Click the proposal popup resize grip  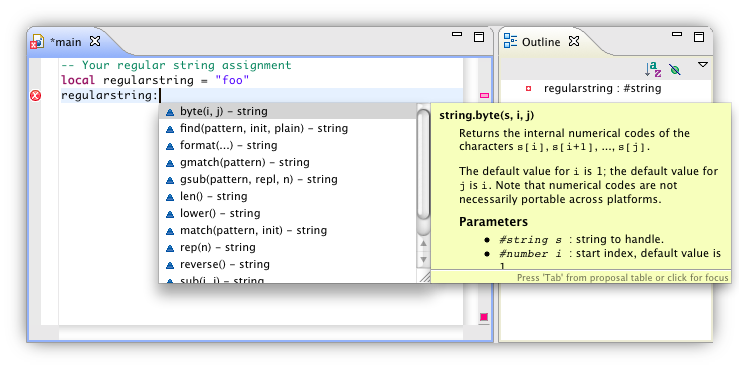[425, 277]
